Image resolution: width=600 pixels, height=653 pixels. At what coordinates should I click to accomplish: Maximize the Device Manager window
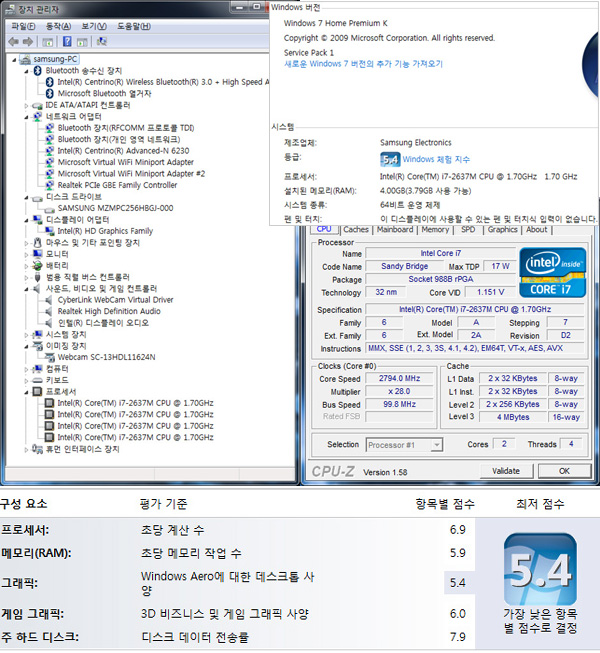click(256, 7)
